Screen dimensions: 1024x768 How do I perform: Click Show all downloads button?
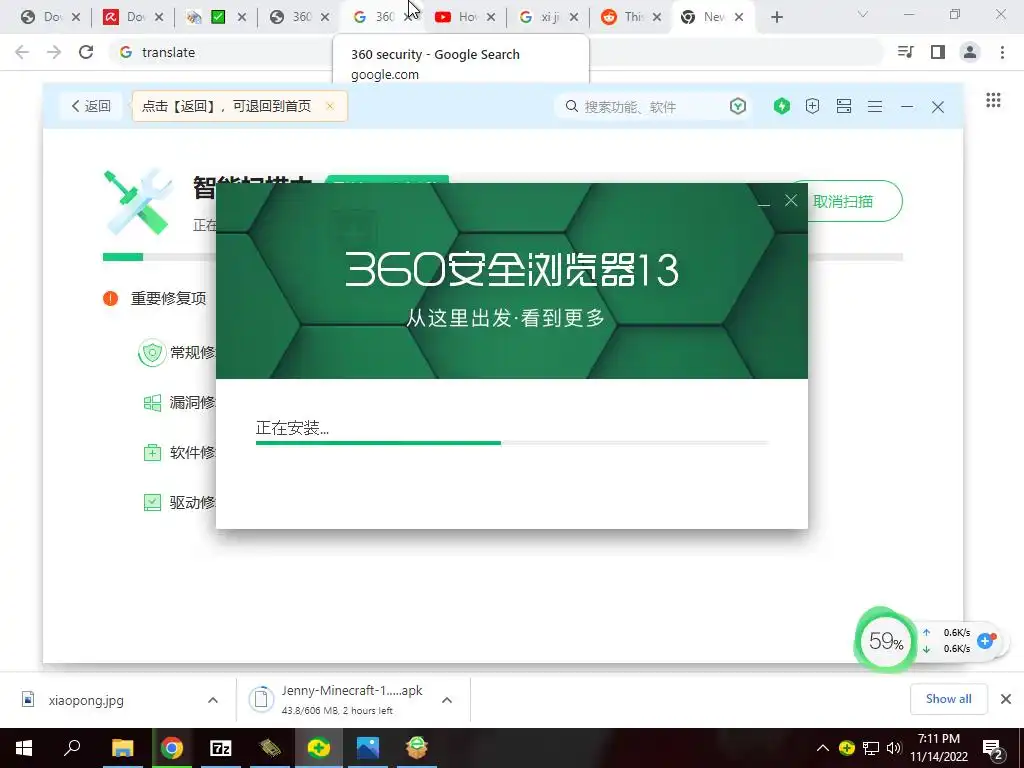coord(948,699)
